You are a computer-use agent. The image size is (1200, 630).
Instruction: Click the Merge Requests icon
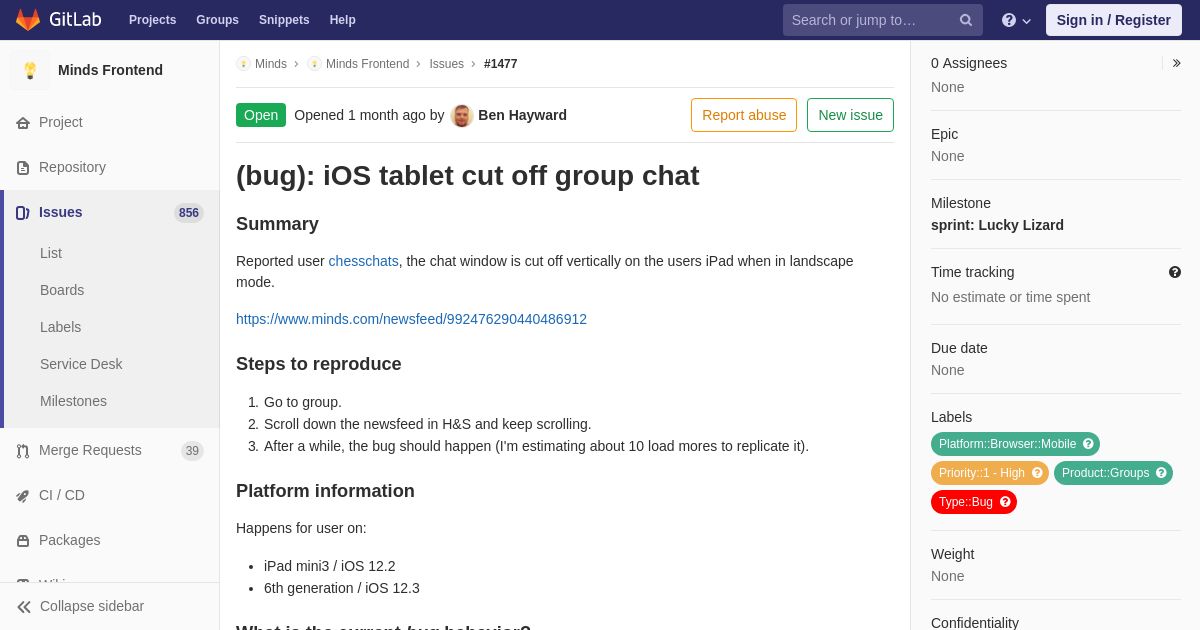[x=23, y=451]
